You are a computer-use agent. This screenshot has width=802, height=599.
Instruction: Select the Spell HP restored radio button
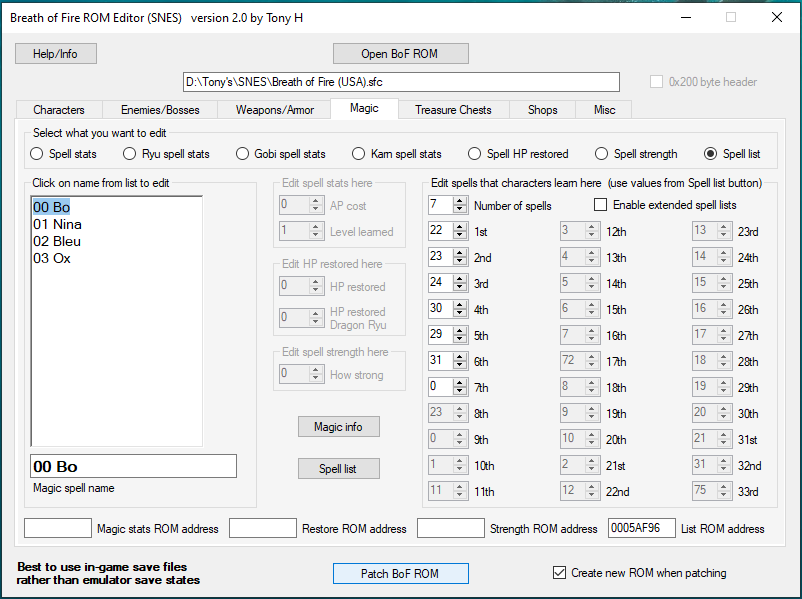coord(476,154)
